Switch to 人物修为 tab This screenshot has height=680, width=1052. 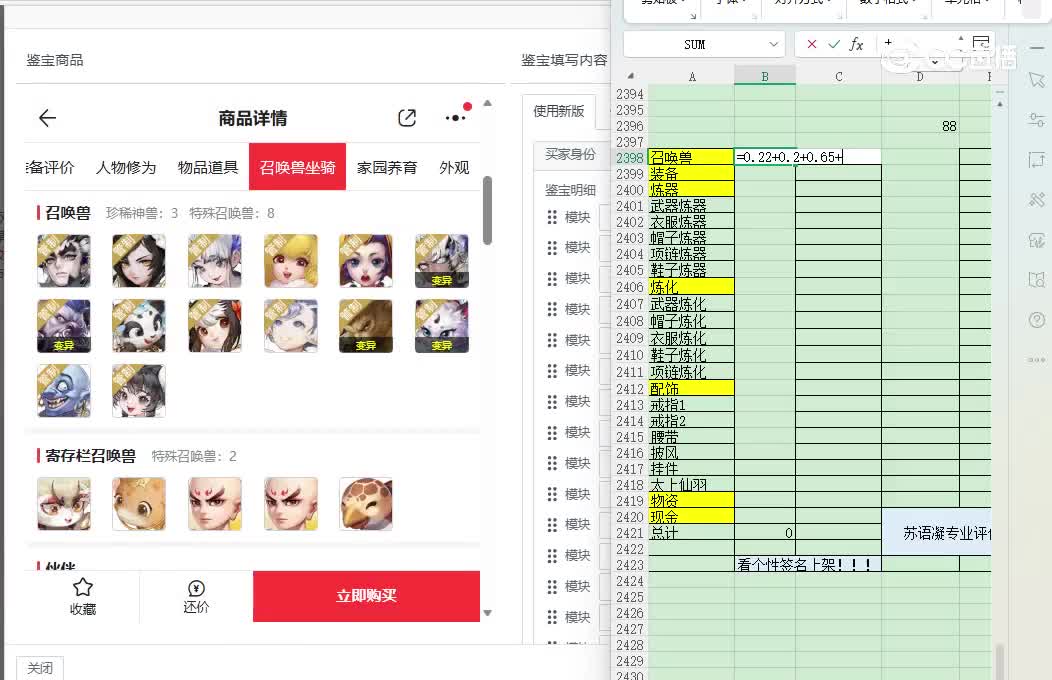(x=125, y=167)
